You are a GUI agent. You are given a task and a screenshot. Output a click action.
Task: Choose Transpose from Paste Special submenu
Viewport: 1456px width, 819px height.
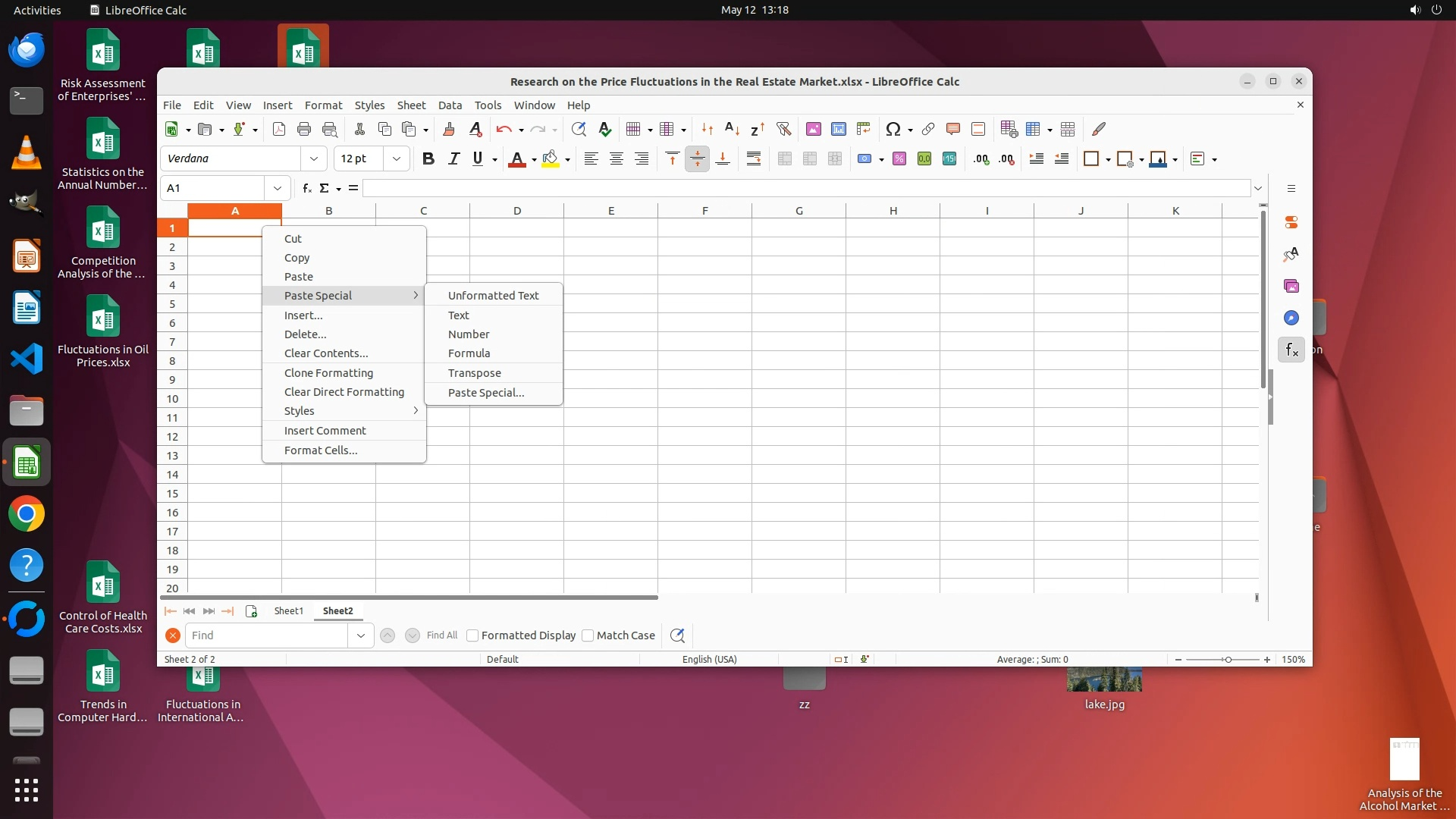[x=474, y=373]
